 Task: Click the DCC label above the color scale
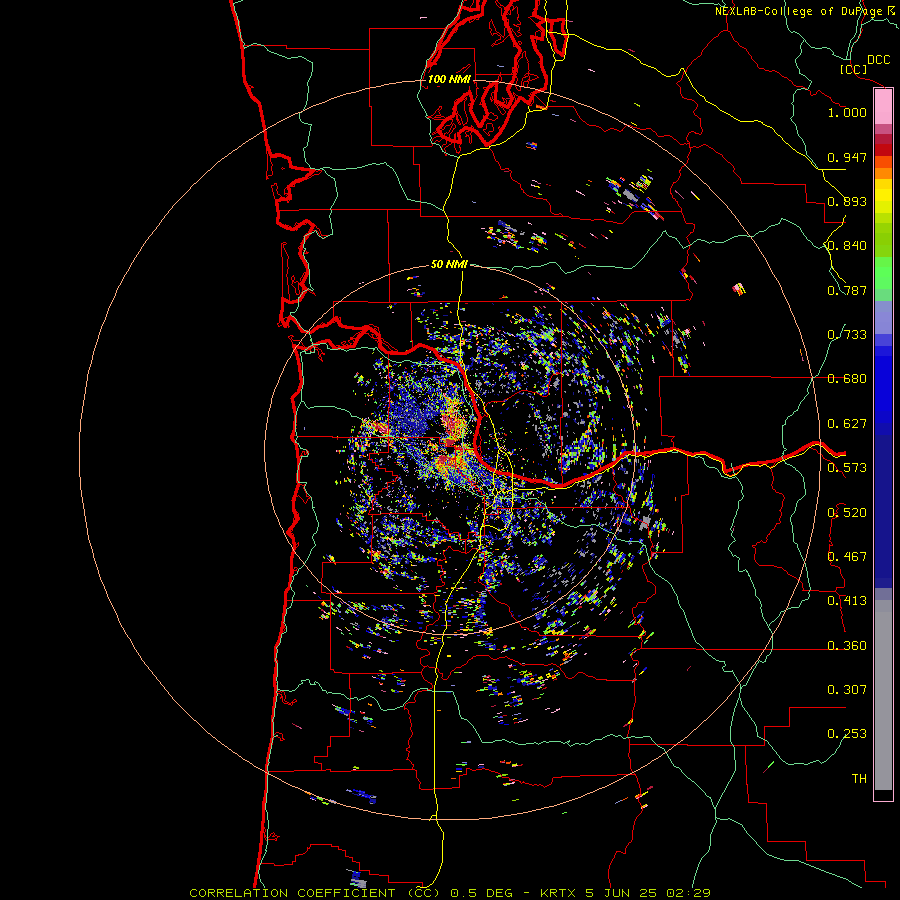coord(879,59)
